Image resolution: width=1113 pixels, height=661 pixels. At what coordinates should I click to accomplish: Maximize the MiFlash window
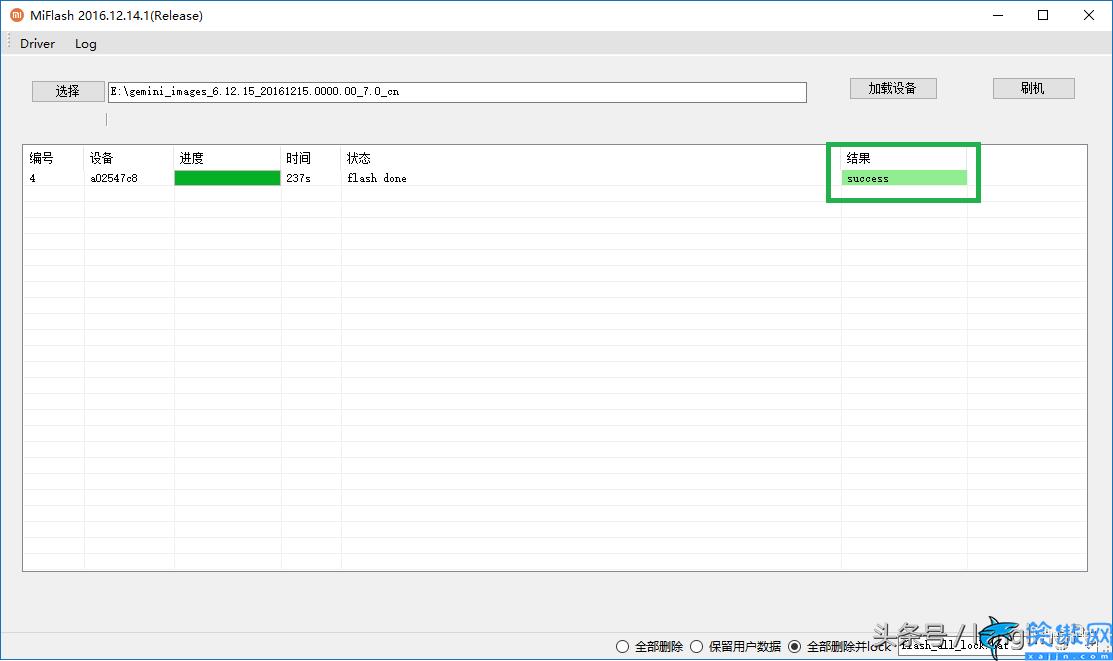(x=1043, y=15)
